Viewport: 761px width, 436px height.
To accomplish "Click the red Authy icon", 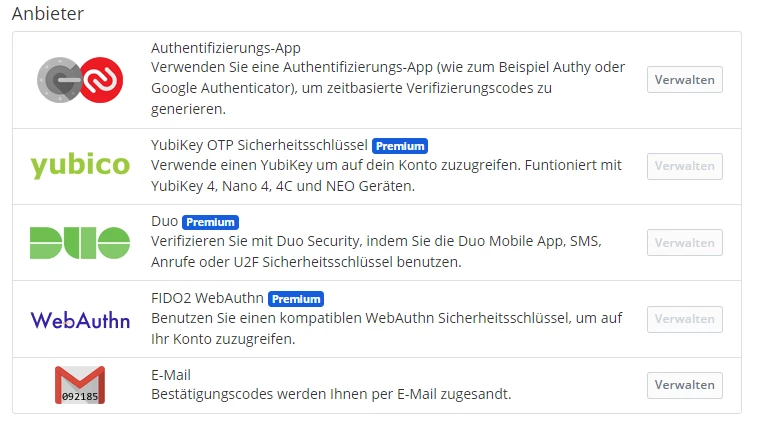I will 102,79.
